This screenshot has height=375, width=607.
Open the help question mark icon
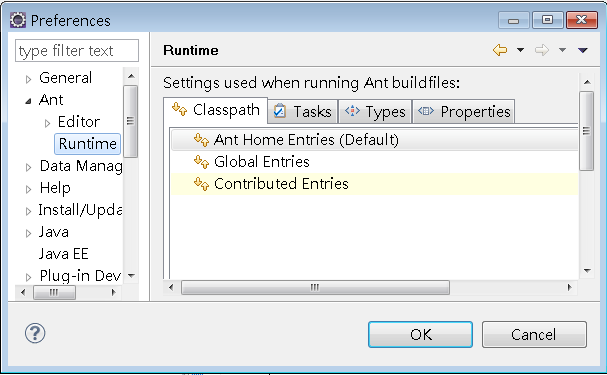tap(35, 333)
